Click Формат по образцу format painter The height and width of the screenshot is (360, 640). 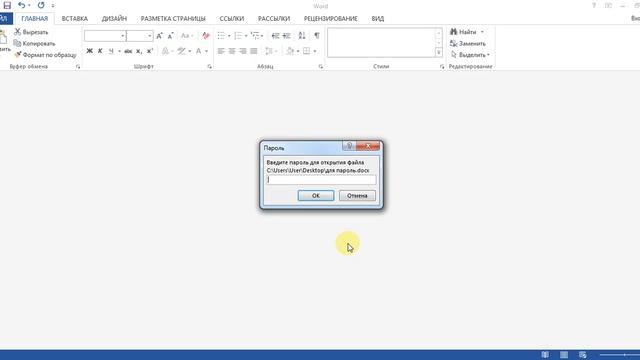45,55
